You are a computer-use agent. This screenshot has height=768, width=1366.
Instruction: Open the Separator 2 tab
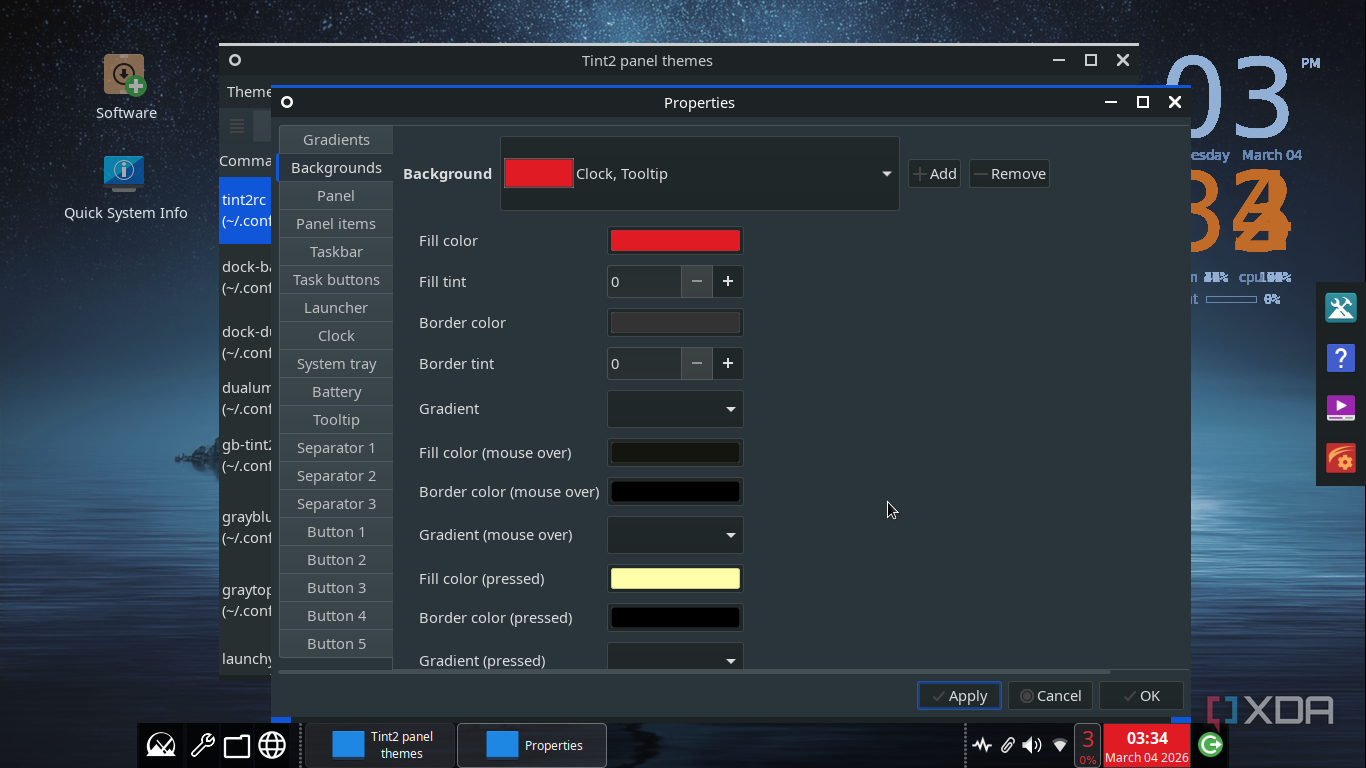point(336,476)
